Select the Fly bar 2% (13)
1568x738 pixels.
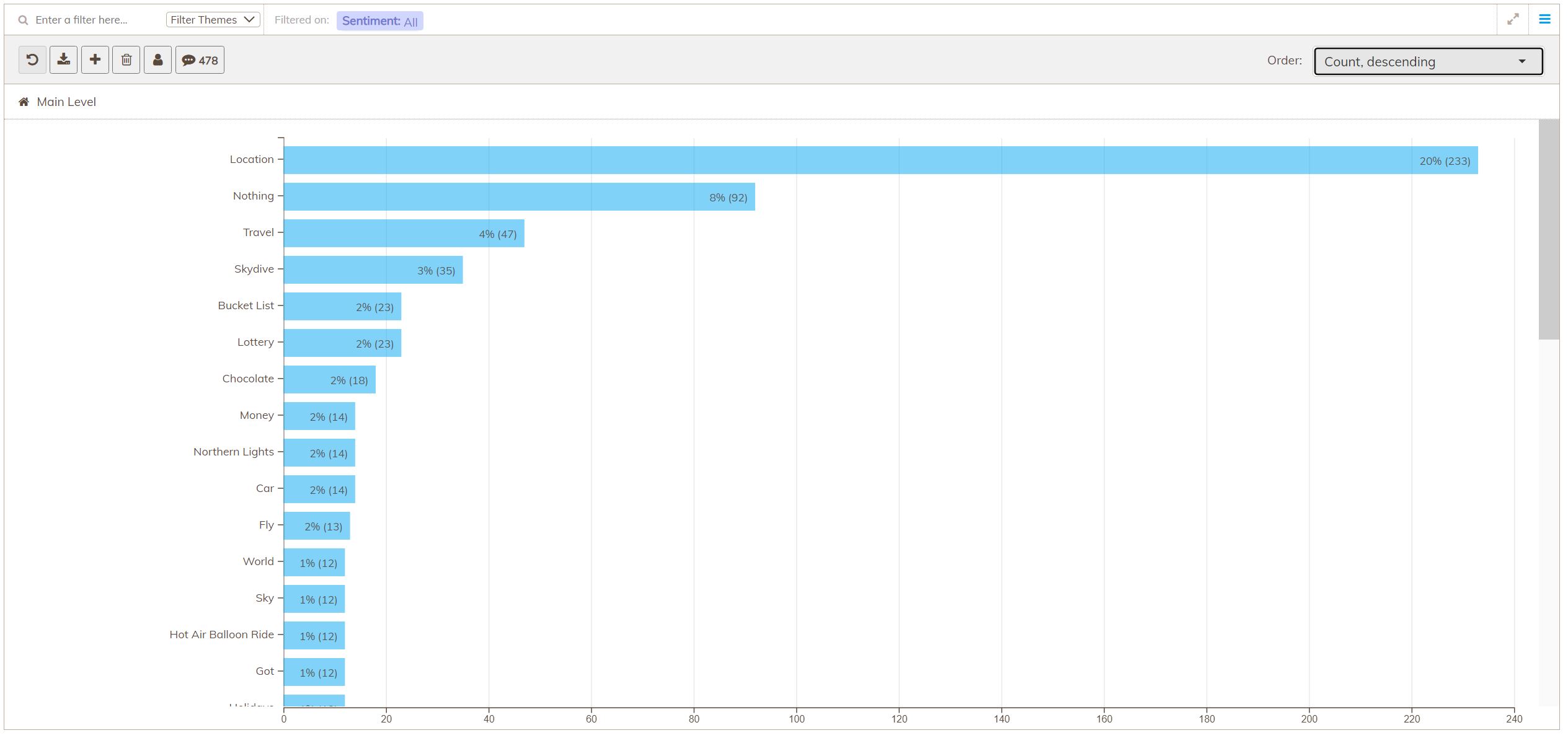click(x=317, y=525)
